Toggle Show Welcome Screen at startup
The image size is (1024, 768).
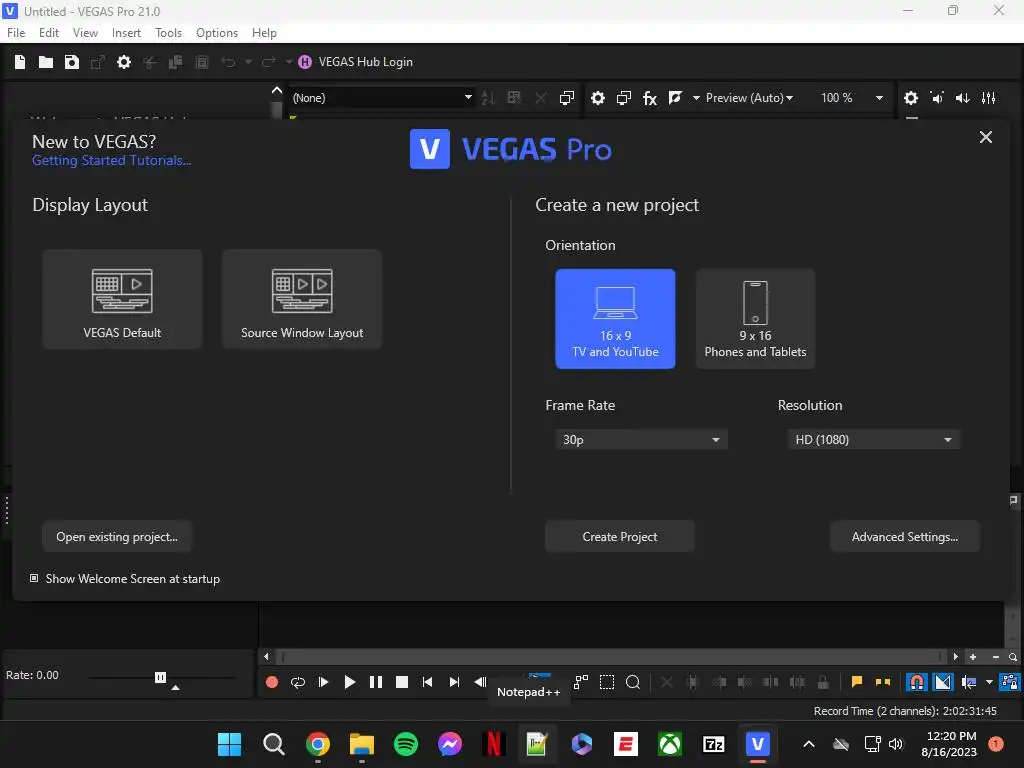point(34,579)
